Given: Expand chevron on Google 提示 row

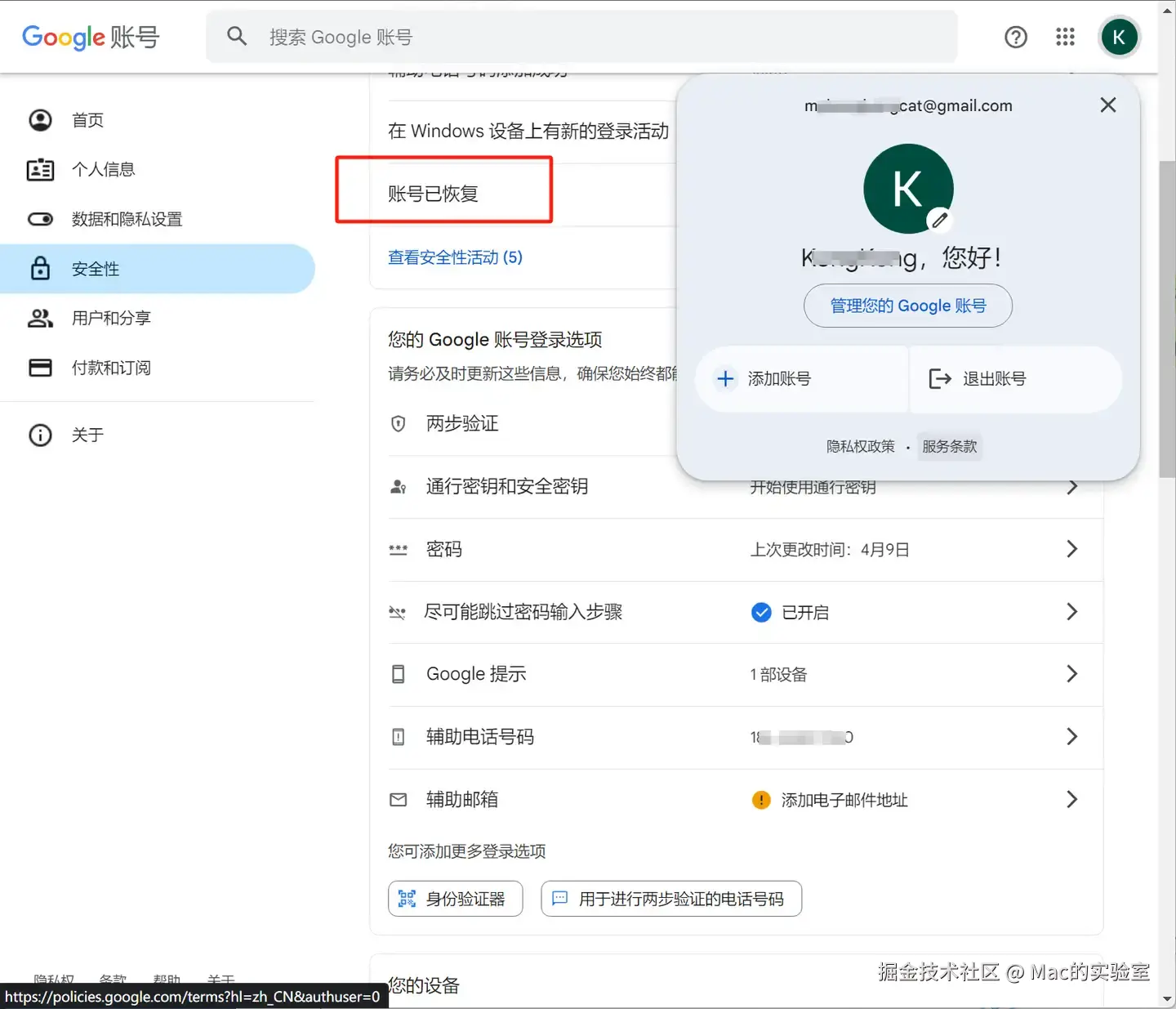Looking at the screenshot, I should click(1072, 674).
